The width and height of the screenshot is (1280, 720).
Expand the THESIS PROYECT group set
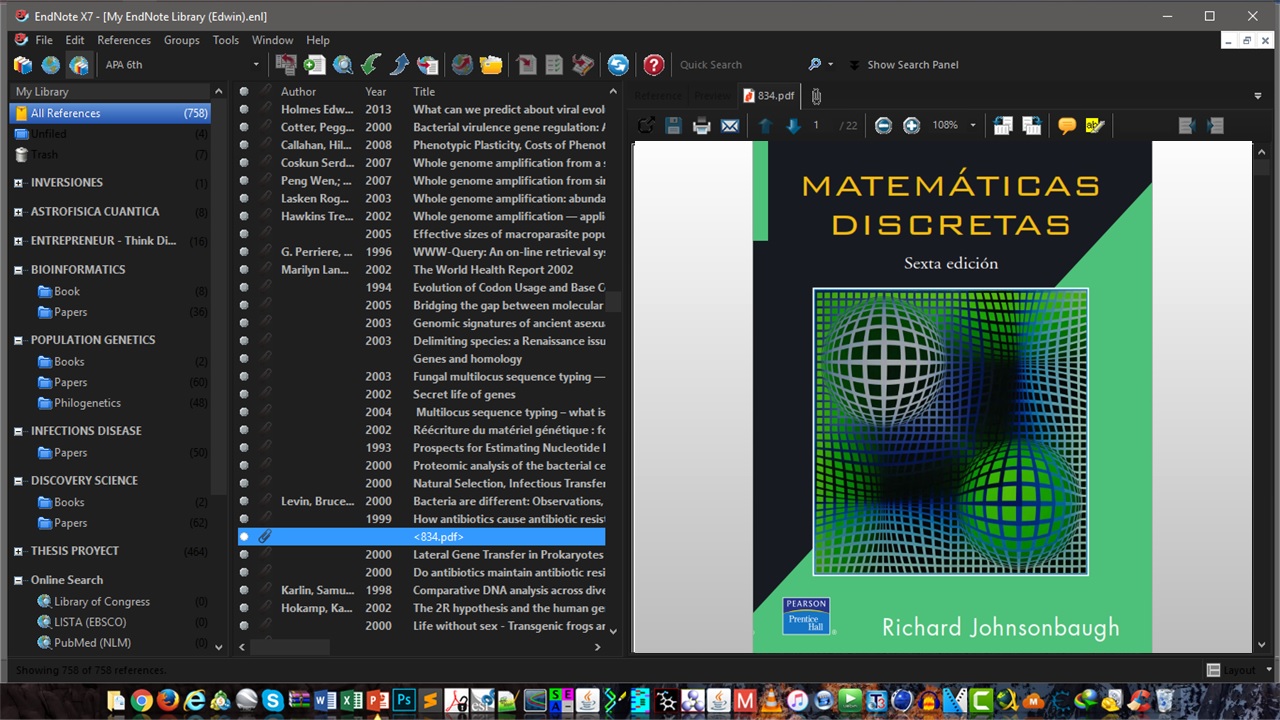click(18, 551)
